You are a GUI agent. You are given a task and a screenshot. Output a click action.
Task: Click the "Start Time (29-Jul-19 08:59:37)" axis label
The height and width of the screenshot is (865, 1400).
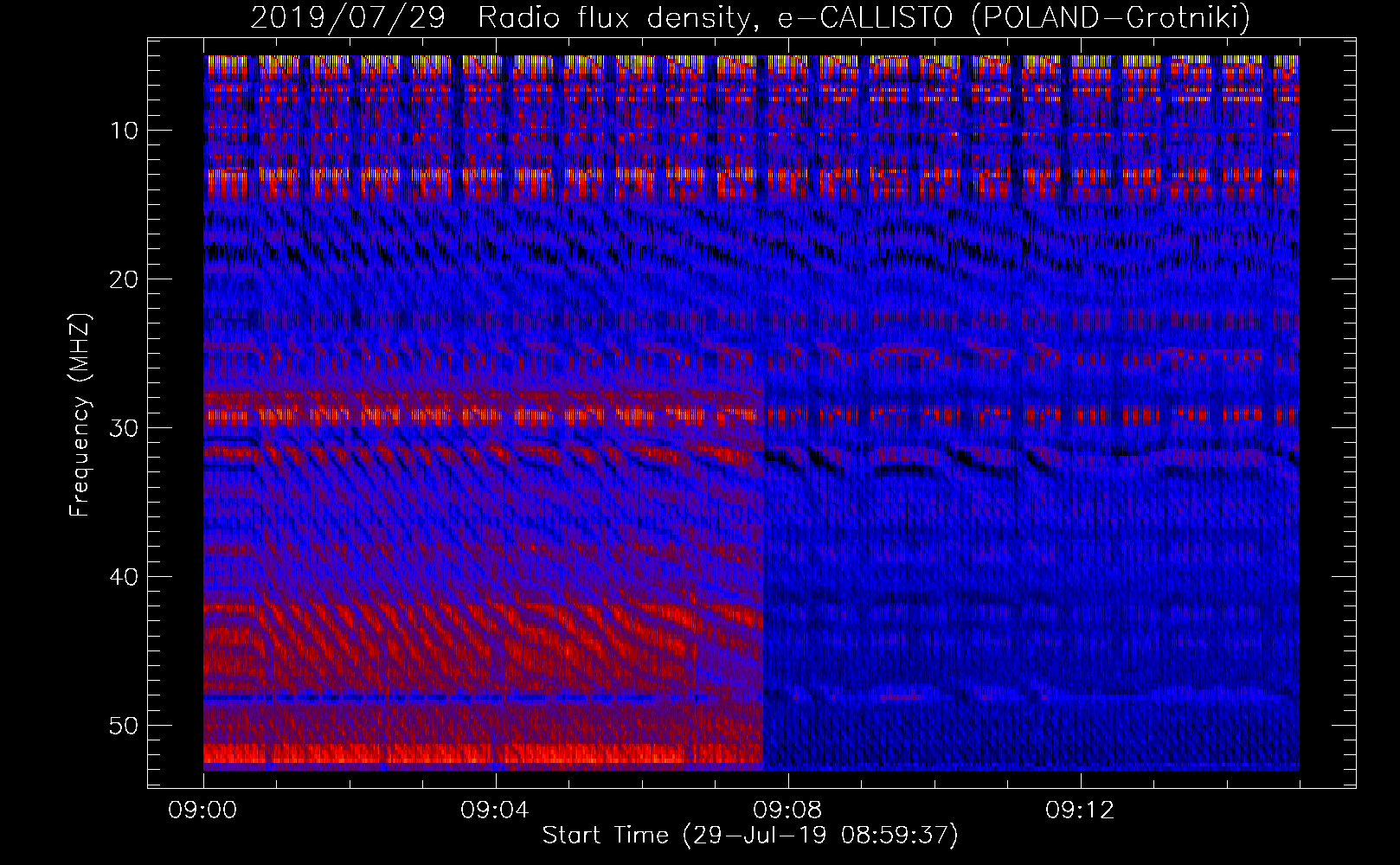(750, 836)
